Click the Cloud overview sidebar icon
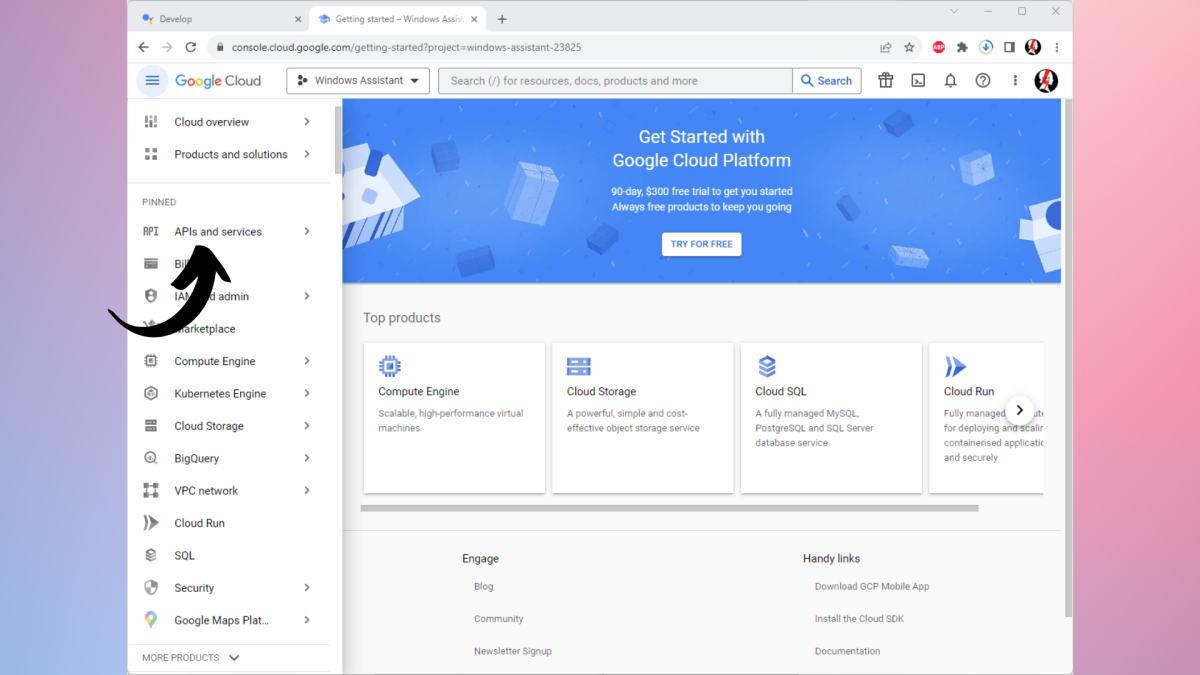The width and height of the screenshot is (1200, 675). (x=151, y=122)
